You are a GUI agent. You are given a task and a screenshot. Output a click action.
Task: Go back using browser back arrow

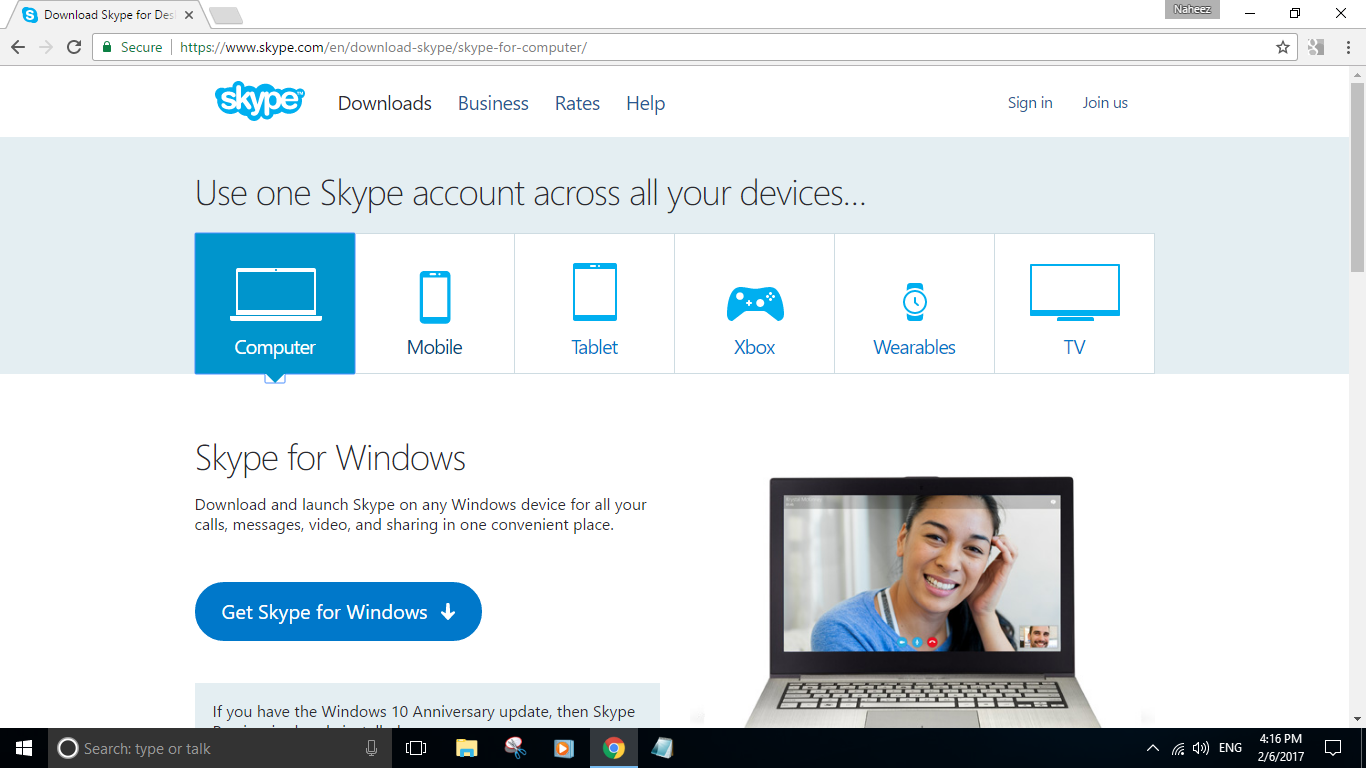click(18, 47)
